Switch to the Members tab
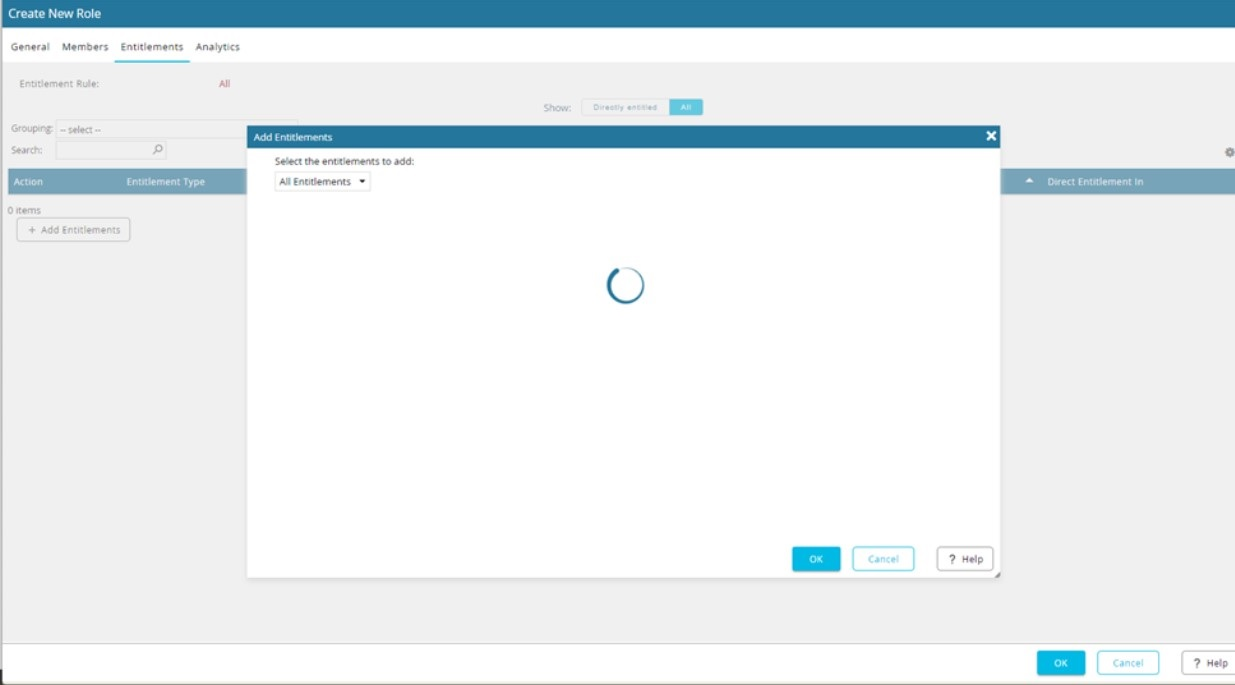 pos(85,47)
